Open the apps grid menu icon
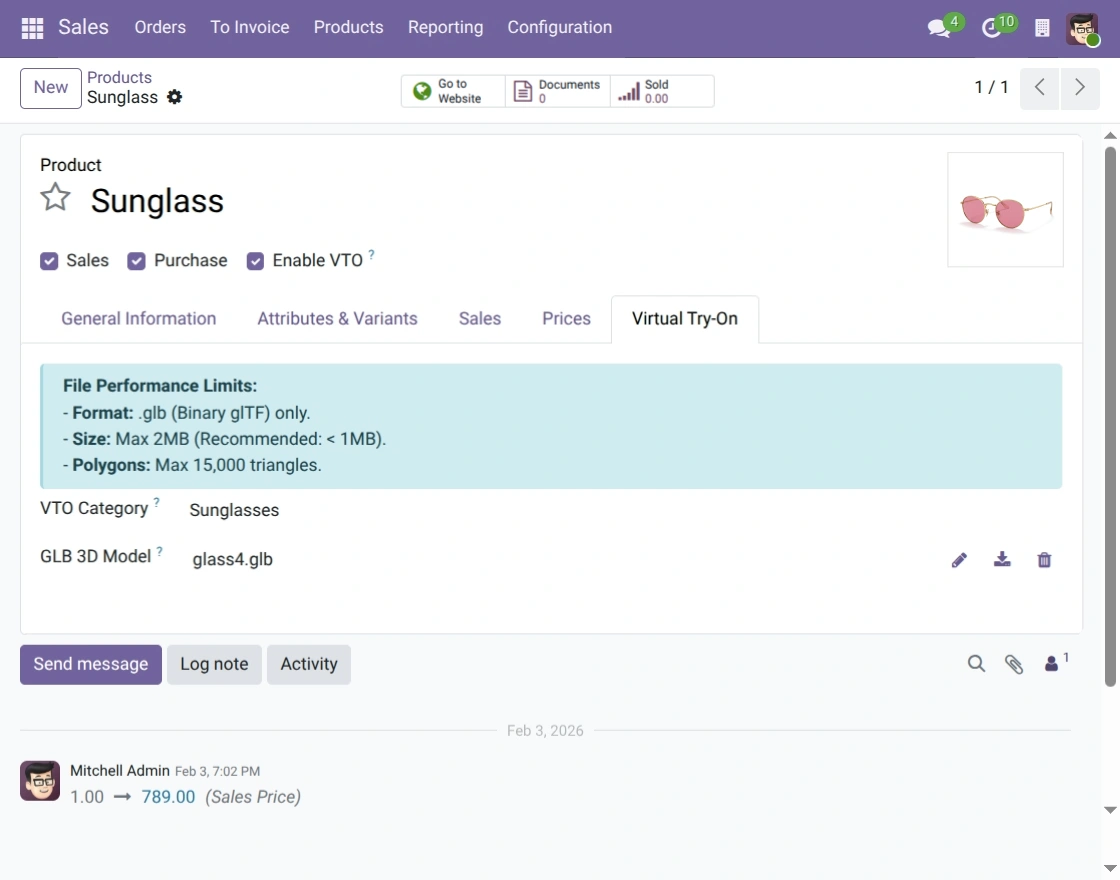This screenshot has height=880, width=1120. click(x=32, y=28)
